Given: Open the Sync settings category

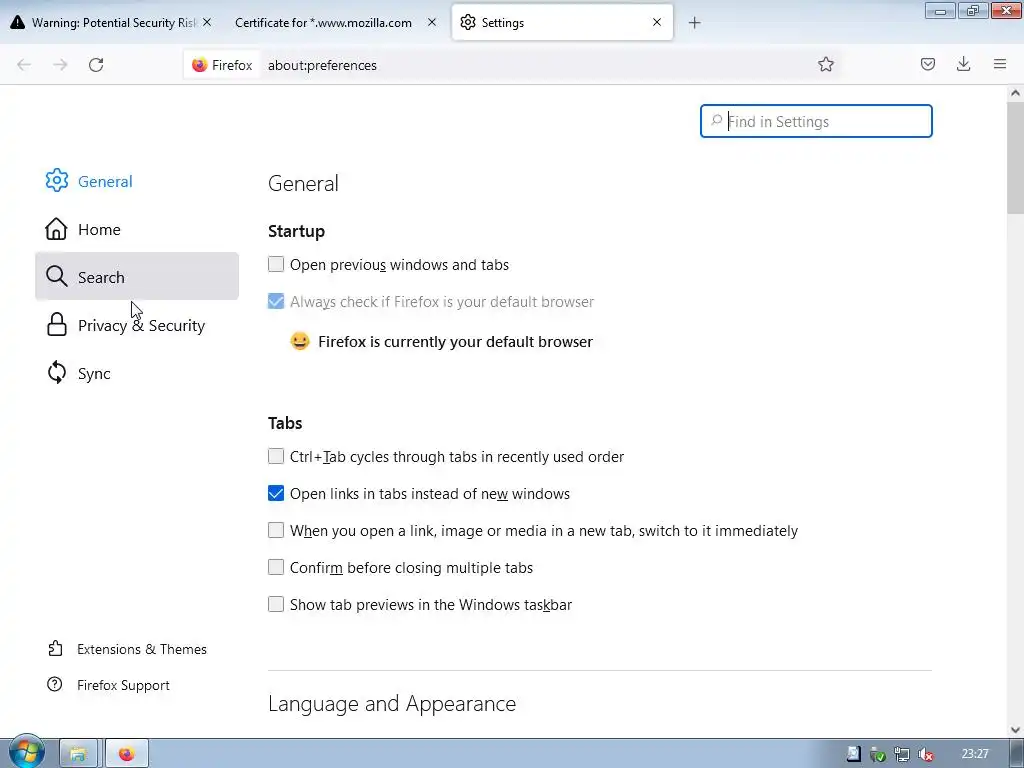Looking at the screenshot, I should [136, 373].
